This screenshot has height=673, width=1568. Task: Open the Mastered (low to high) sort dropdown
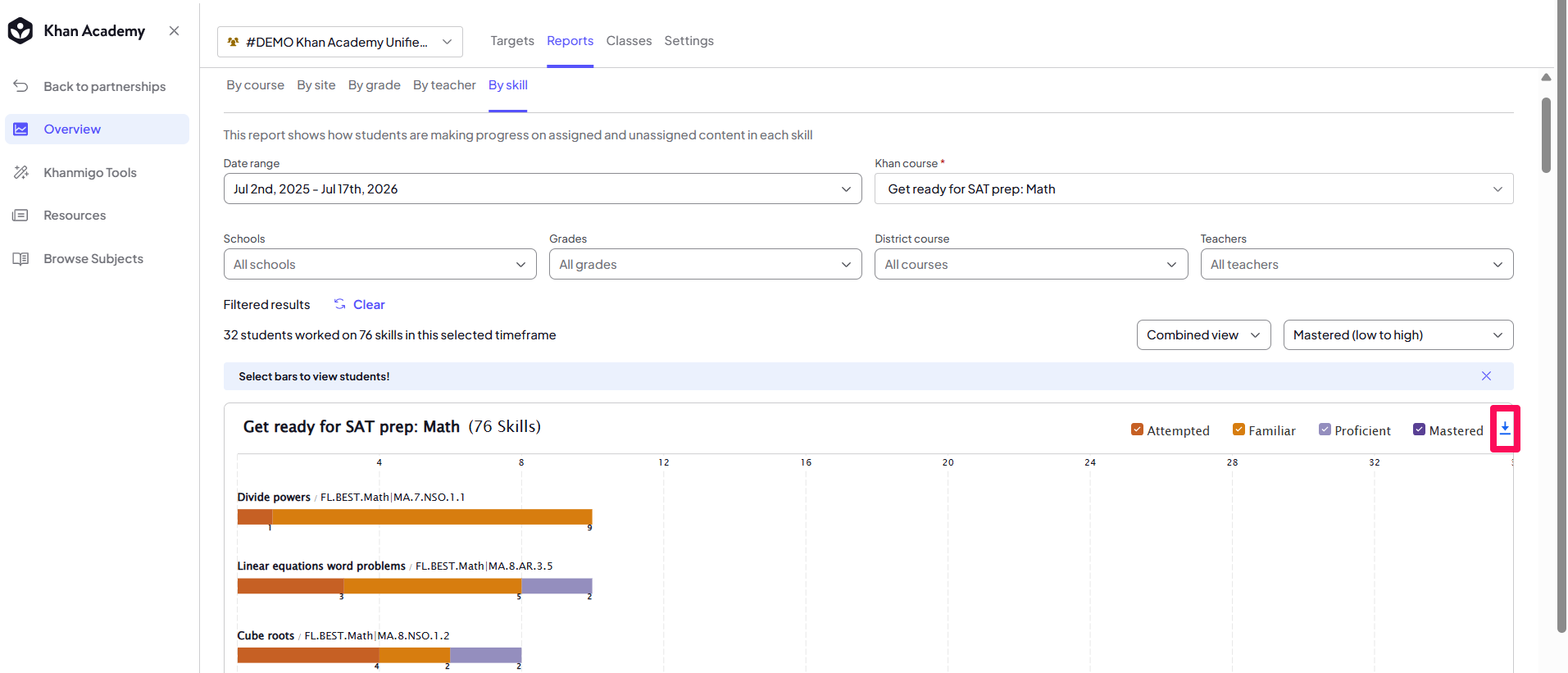tap(1398, 334)
